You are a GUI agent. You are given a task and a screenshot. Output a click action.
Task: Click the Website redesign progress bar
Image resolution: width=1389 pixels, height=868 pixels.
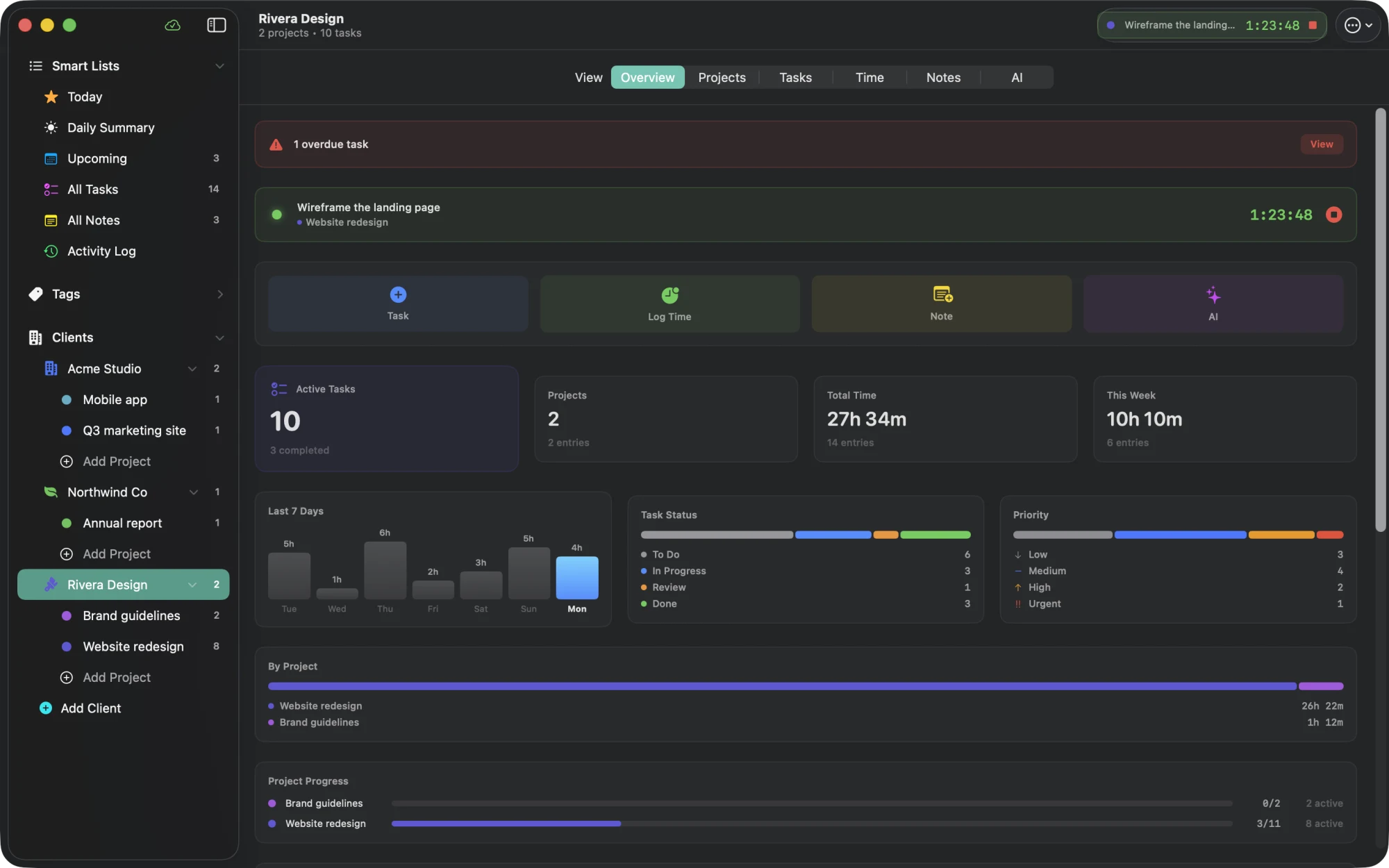point(812,824)
